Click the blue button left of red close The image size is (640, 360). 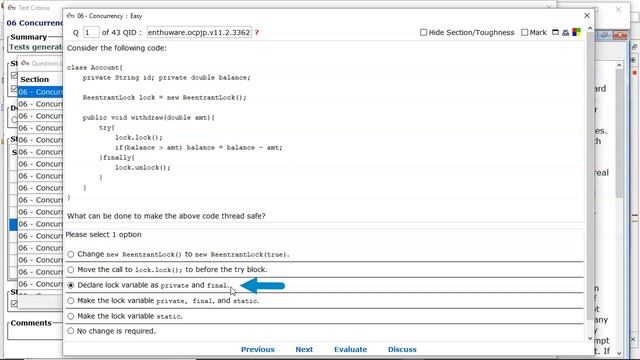click(605, 36)
